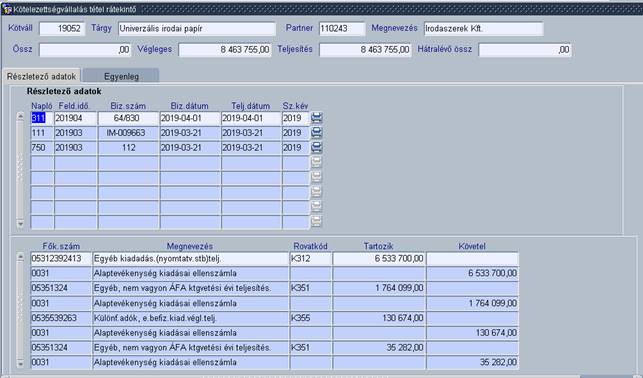Click Tartozik amount 1 764 099,00
Image resolution: width=643 pixels, height=378 pixels.
click(379, 288)
